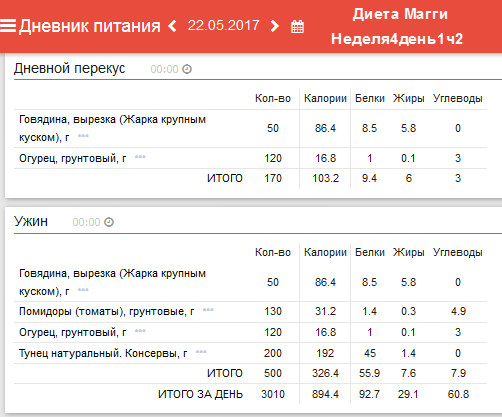Screen dimensions: 502x417
Task: Go to previous day arrow
Action: click(x=172, y=26)
